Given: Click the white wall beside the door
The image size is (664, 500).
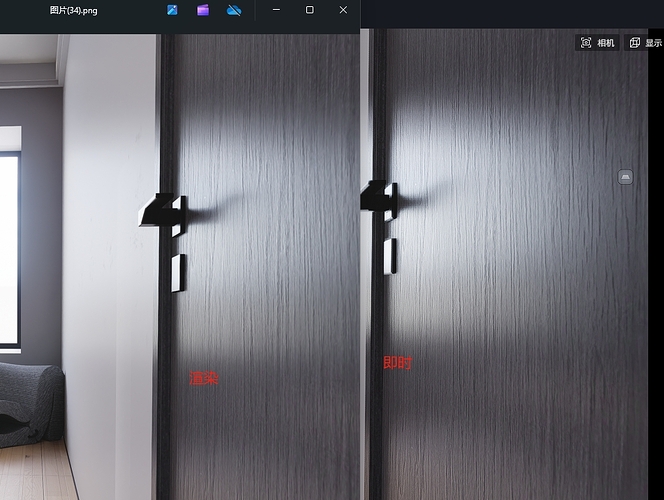Looking at the screenshot, I should point(108,300).
